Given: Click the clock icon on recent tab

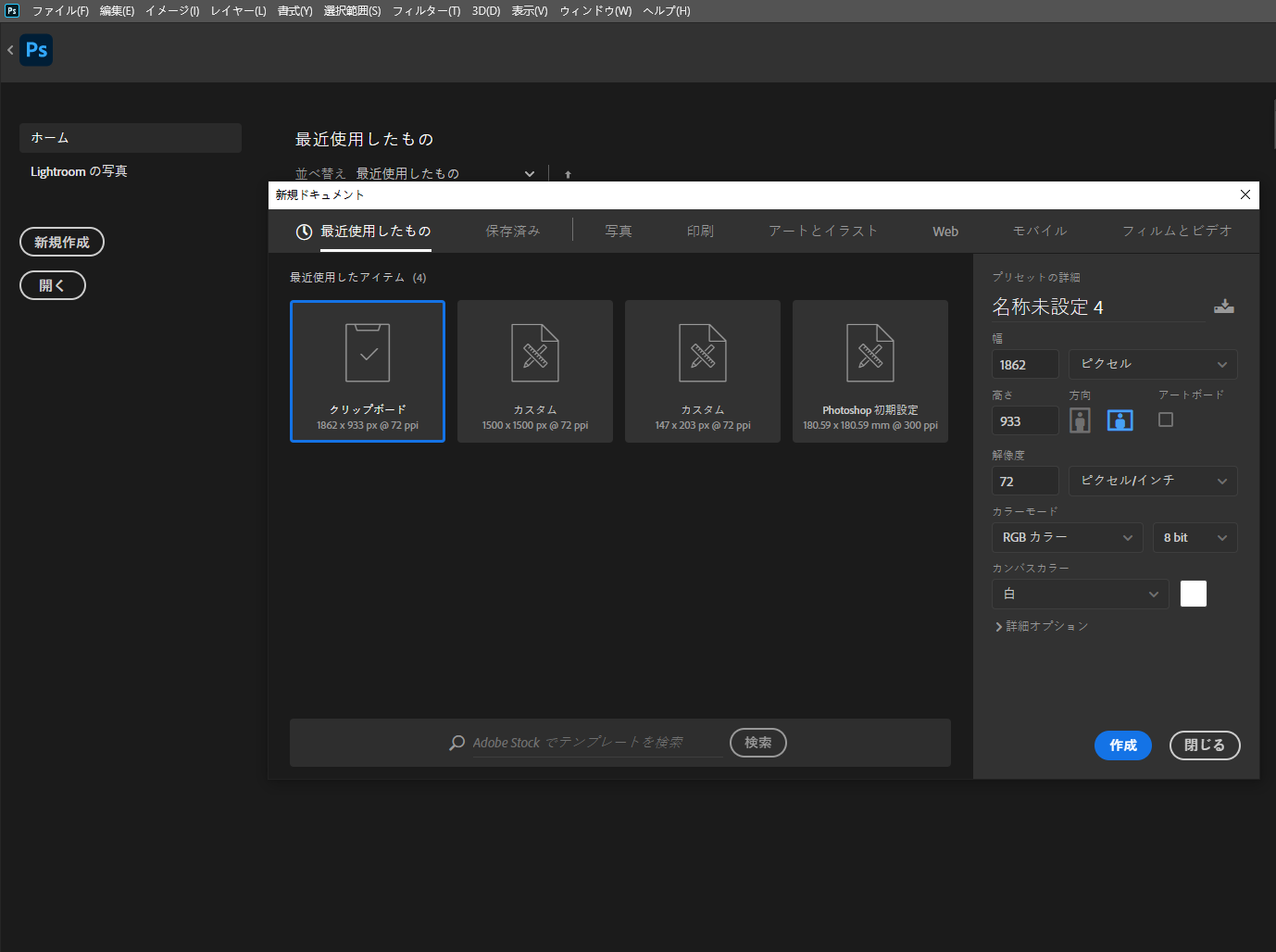Looking at the screenshot, I should point(304,232).
